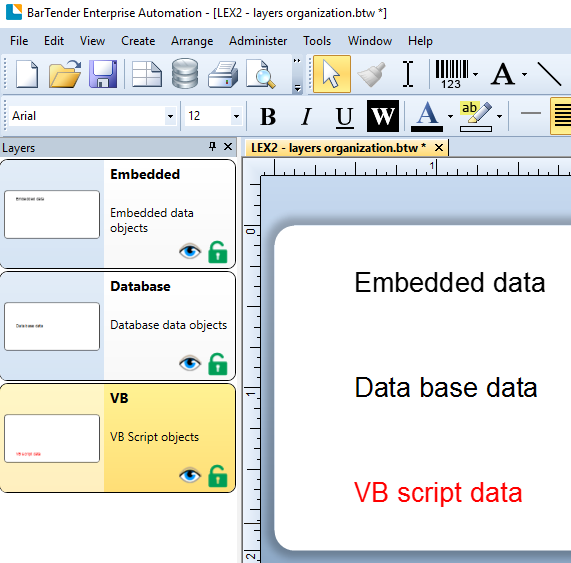Open the Help menu
This screenshot has height=563, width=571.
pyautogui.click(x=420, y=41)
